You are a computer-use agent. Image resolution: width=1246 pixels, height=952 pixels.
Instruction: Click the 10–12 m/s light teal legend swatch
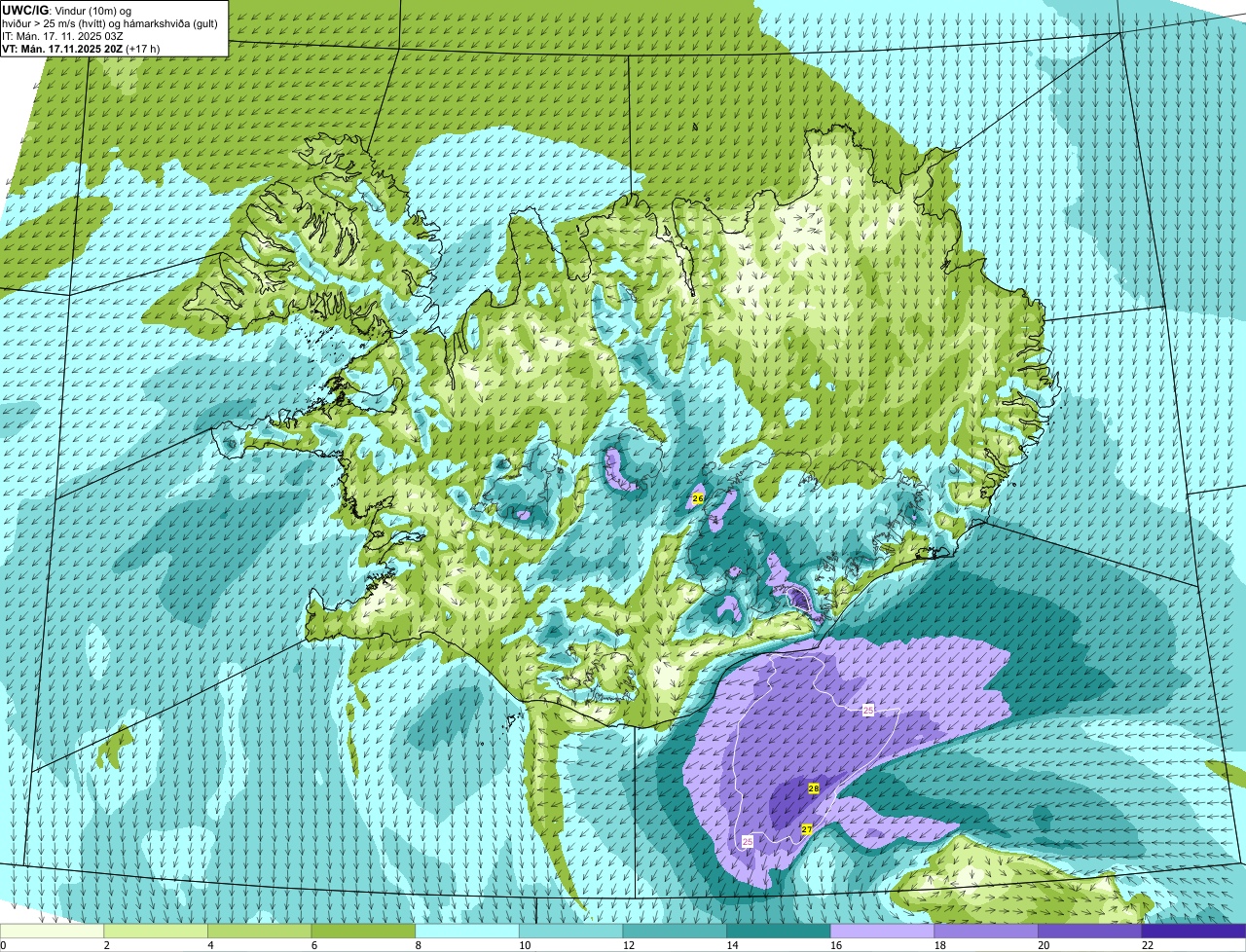tap(570, 931)
